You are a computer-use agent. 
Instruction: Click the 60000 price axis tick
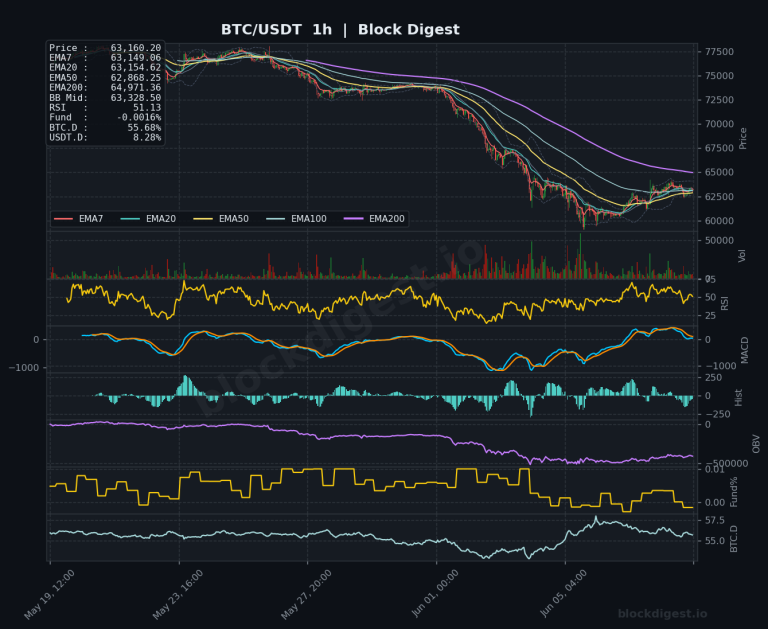click(720, 221)
